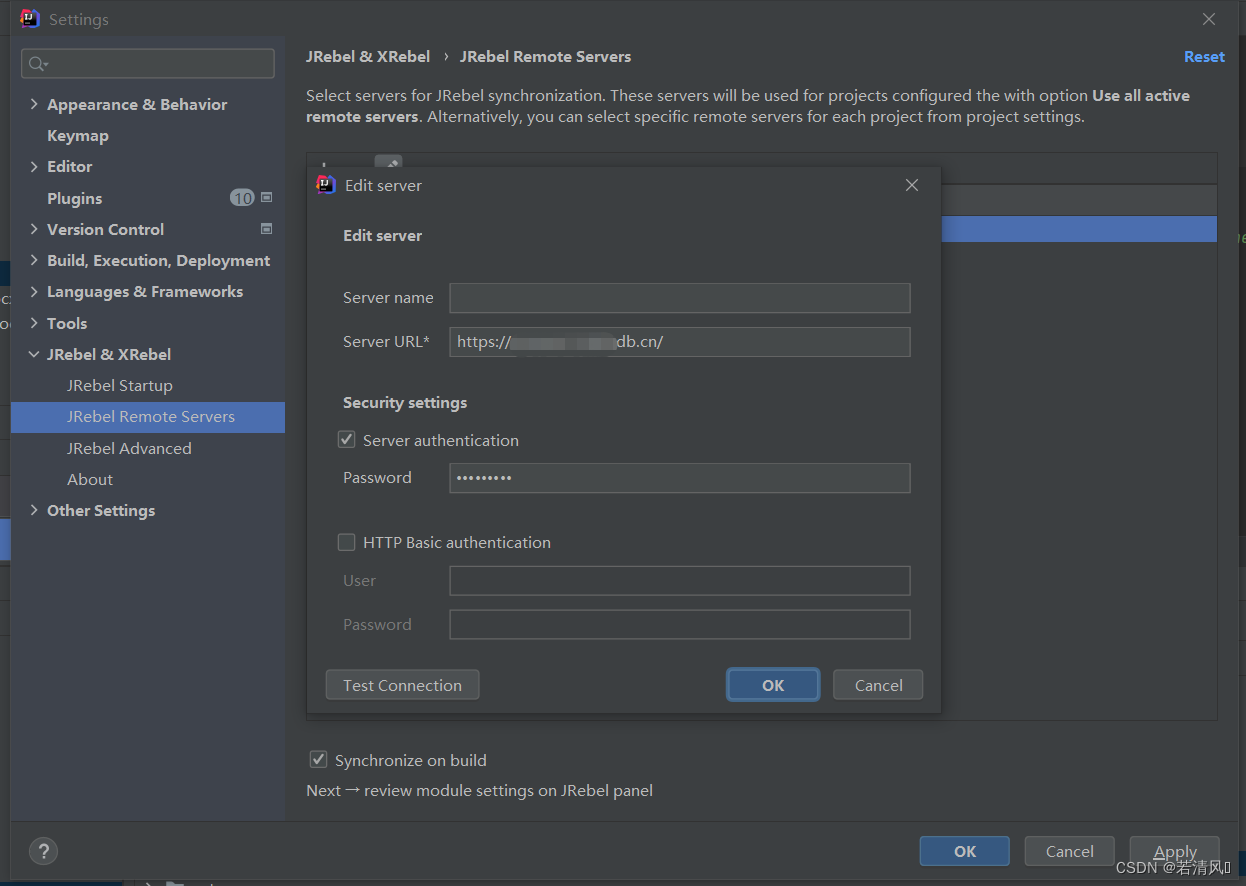Focus the Settings search box

(x=148, y=64)
